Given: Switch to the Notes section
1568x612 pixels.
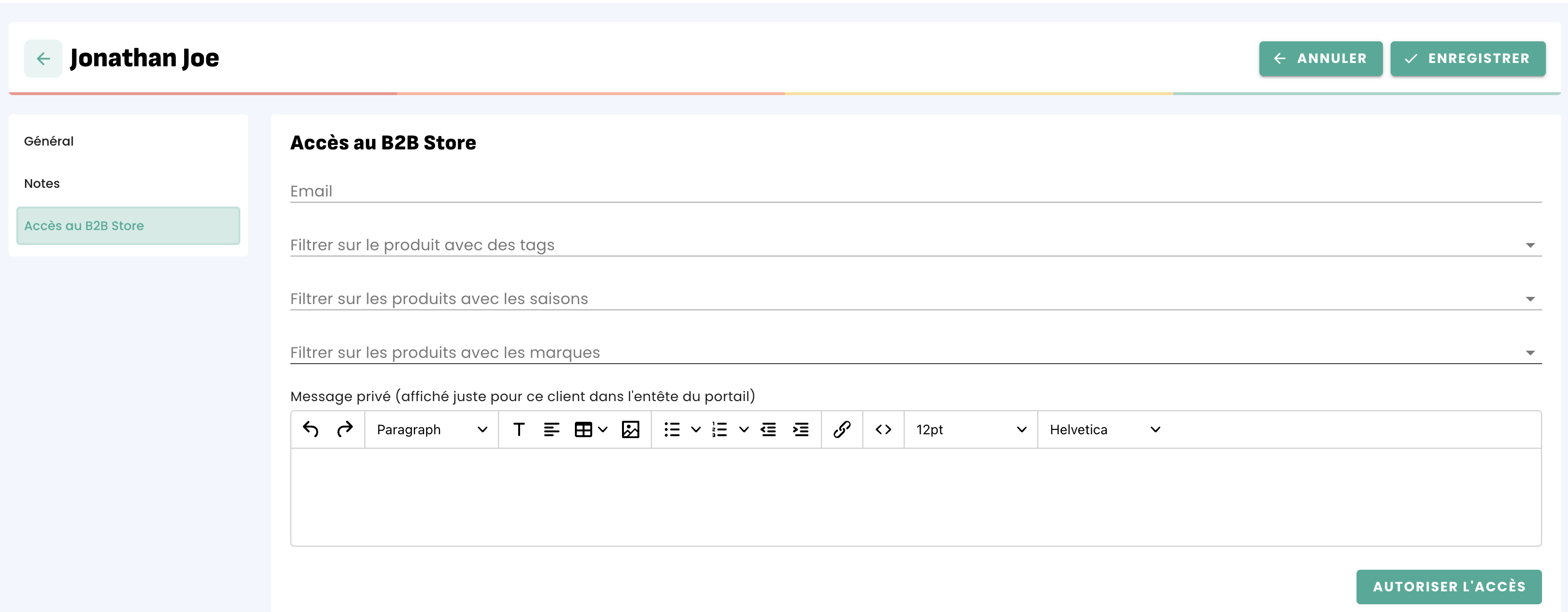Looking at the screenshot, I should coord(42,184).
